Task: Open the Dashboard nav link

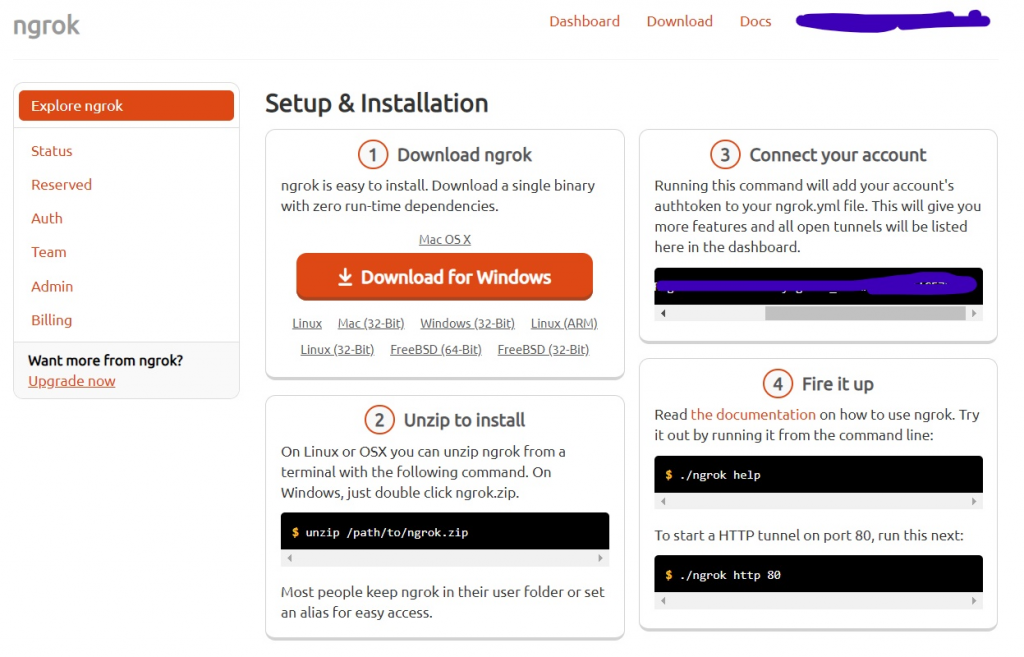Action: click(584, 22)
